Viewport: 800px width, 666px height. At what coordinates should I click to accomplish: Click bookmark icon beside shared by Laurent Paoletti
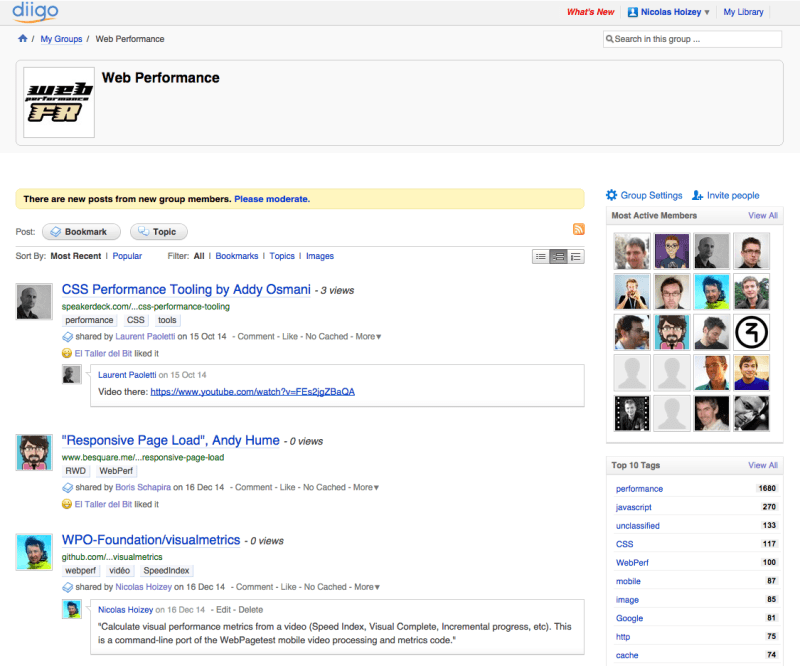[x=67, y=337]
